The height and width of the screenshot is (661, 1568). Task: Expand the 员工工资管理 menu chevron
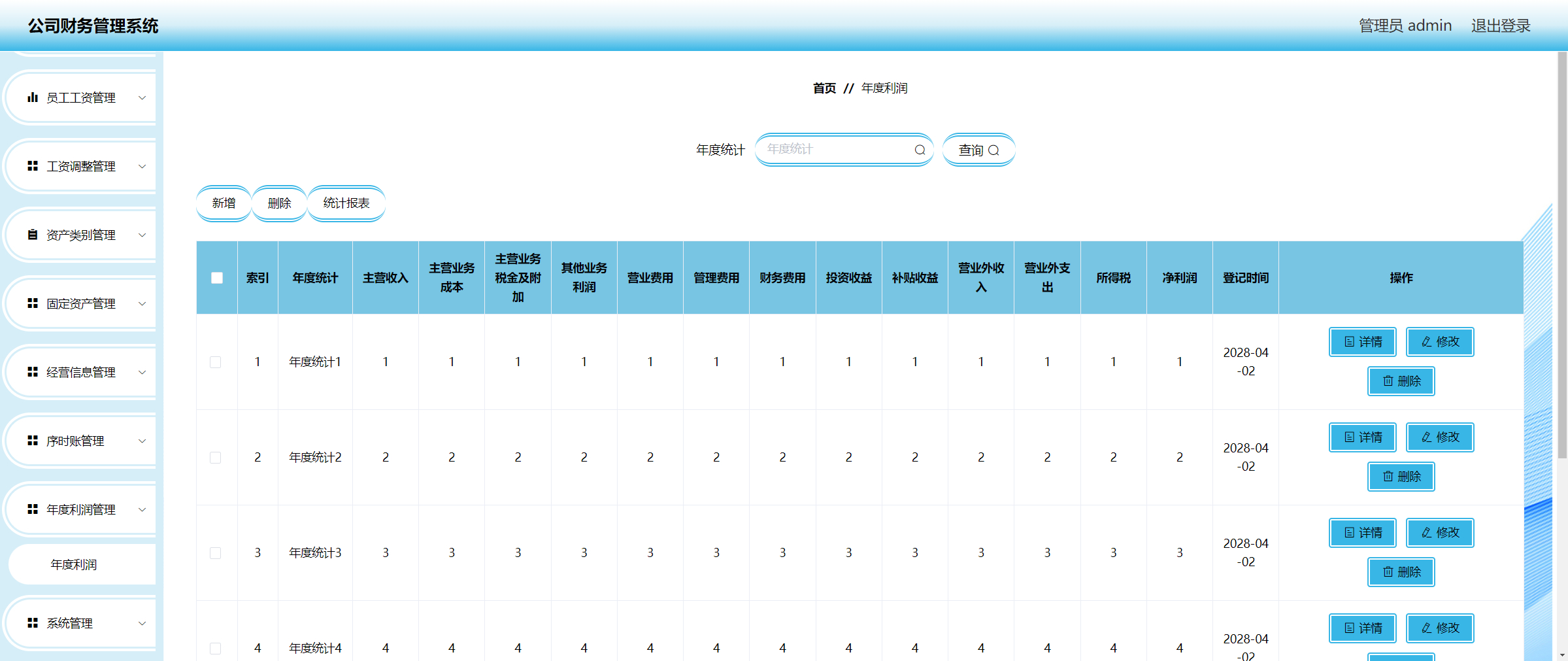tap(142, 97)
